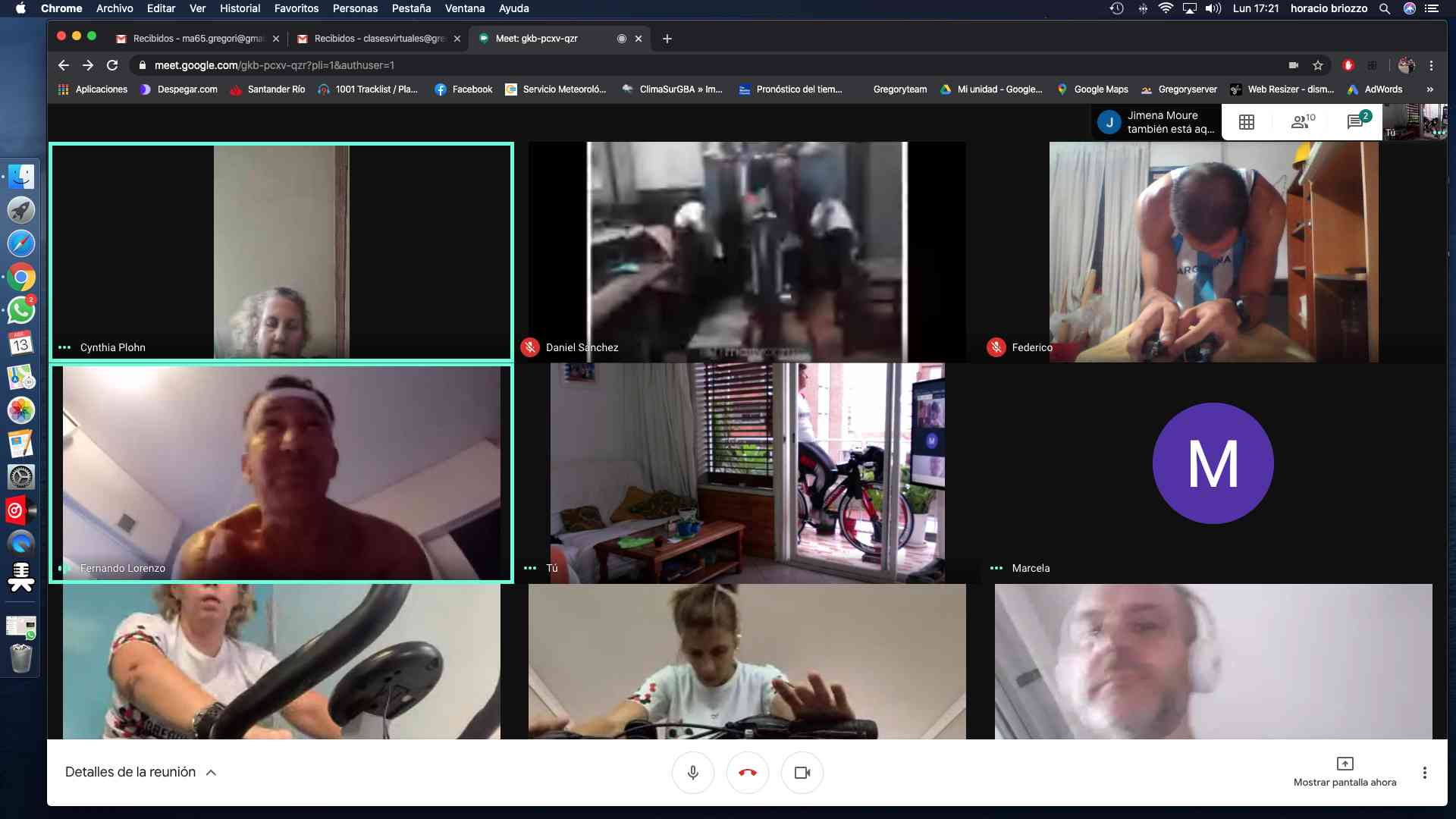Image resolution: width=1456 pixels, height=819 pixels.
Task: Open the Historial menu
Action: 240,8
